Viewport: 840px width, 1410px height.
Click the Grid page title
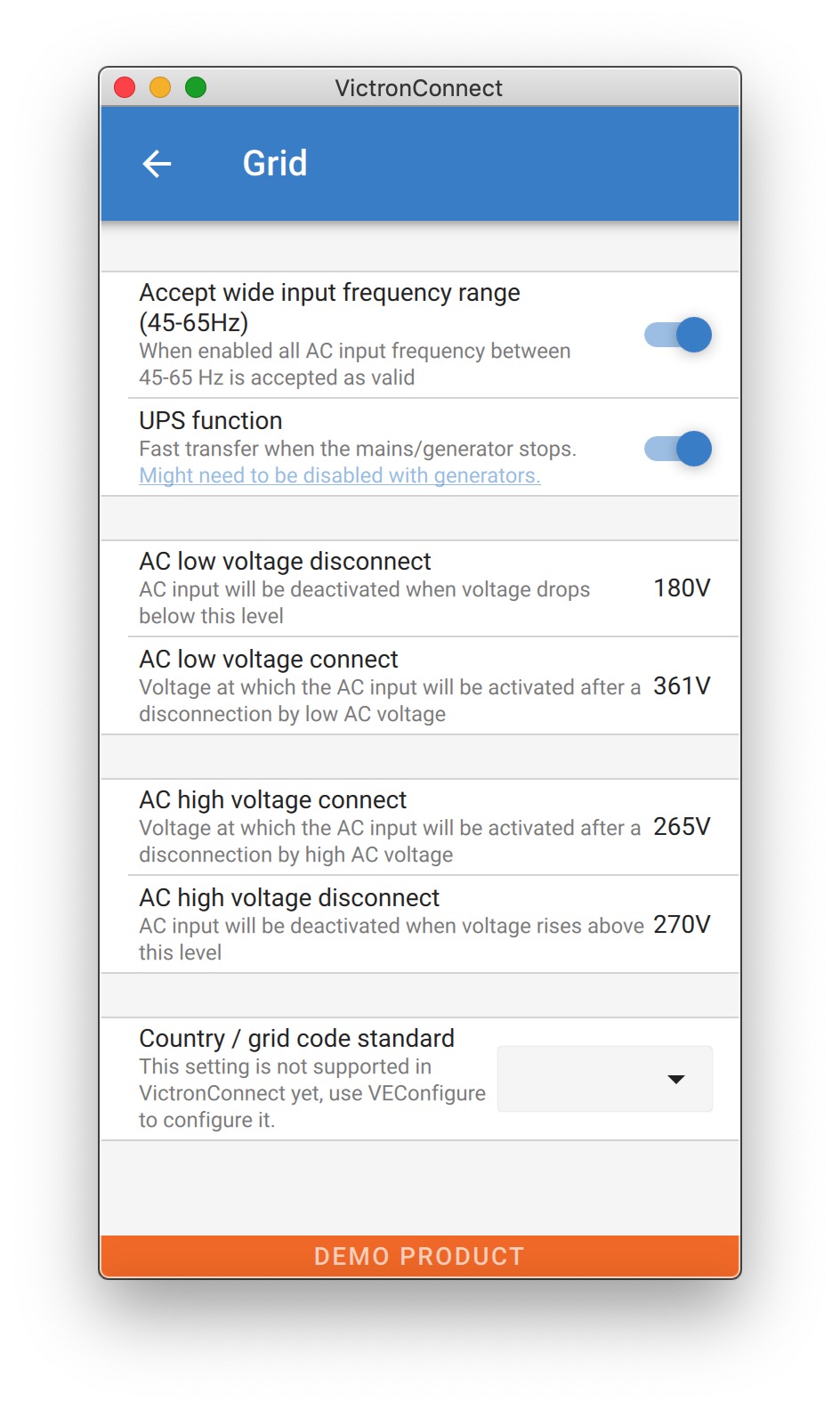click(x=275, y=164)
